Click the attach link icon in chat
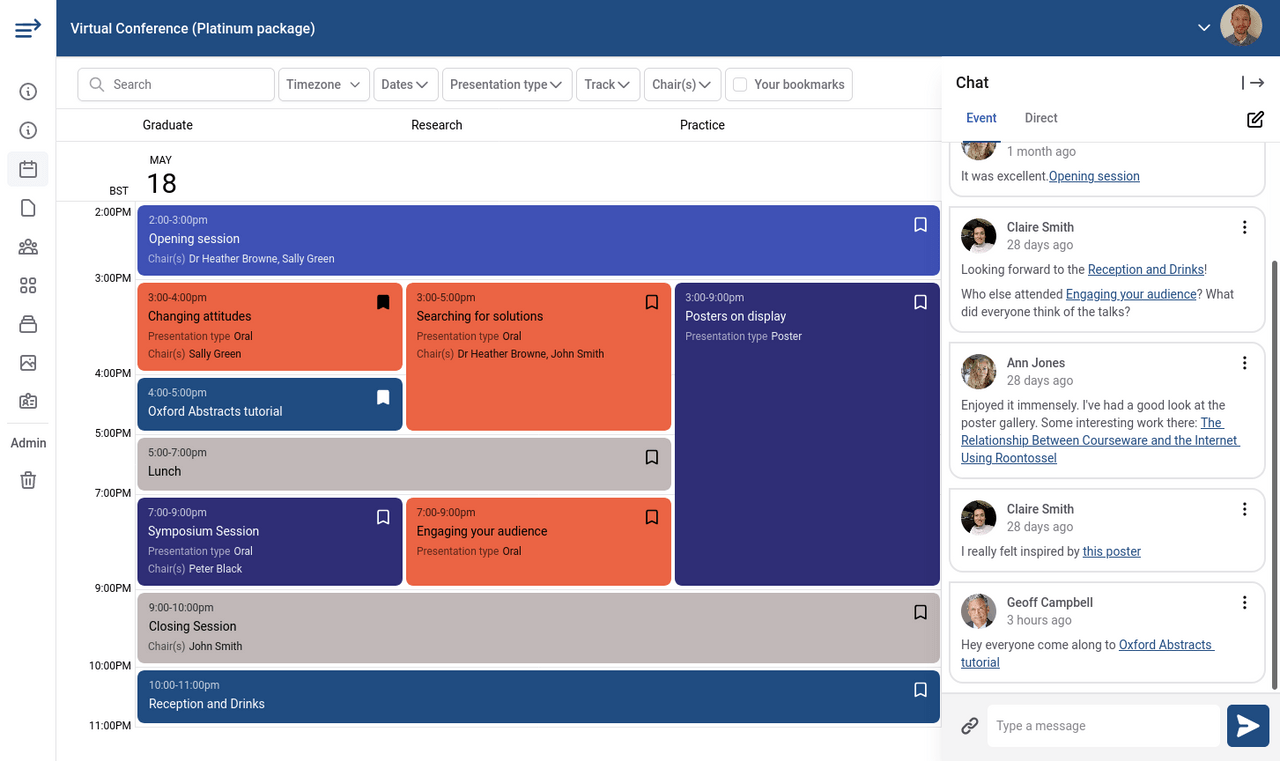Screen dimensions: 1280x761 coord(969,726)
